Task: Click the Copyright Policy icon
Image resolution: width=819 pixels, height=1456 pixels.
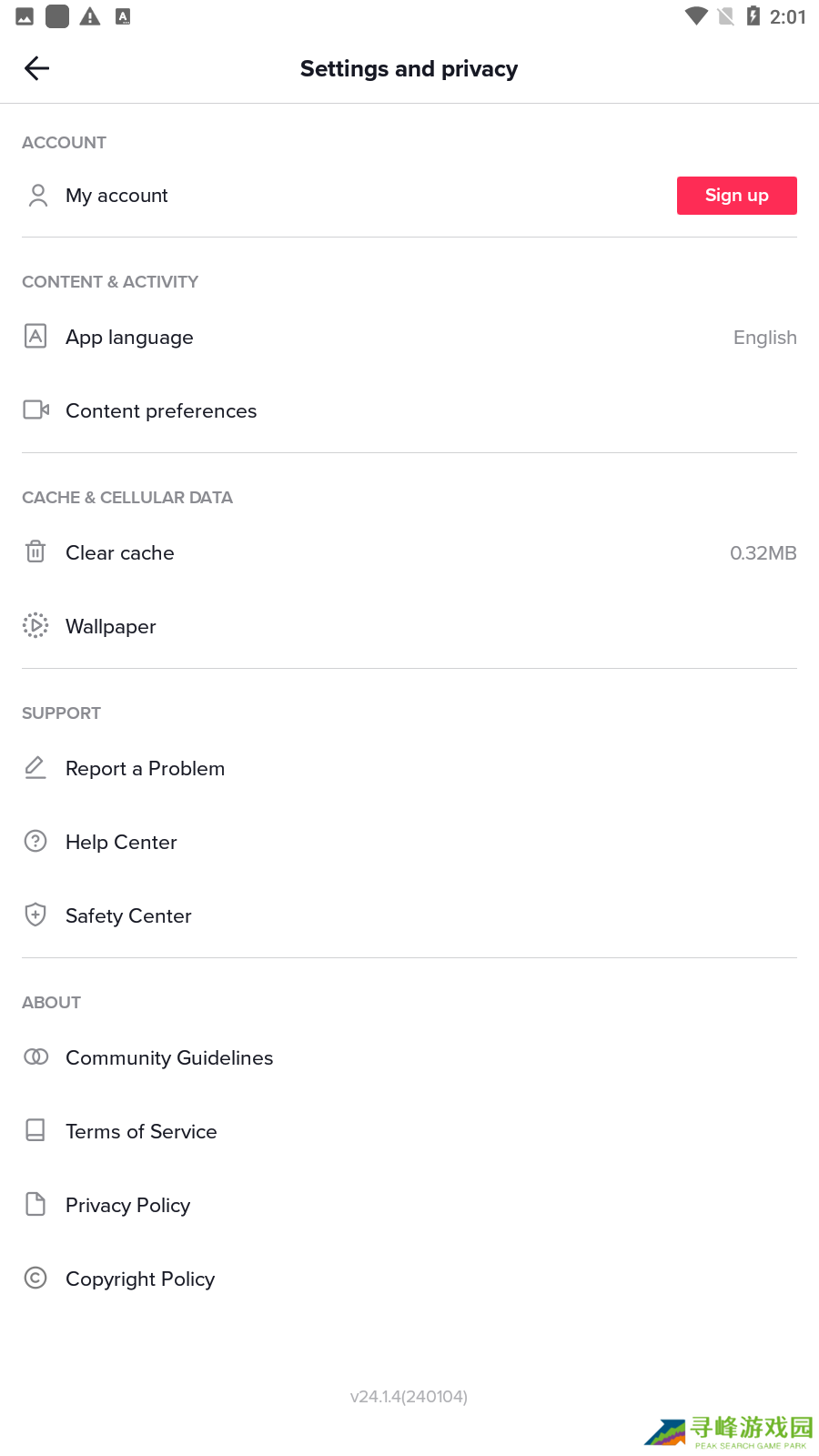Action: pyautogui.click(x=35, y=1278)
